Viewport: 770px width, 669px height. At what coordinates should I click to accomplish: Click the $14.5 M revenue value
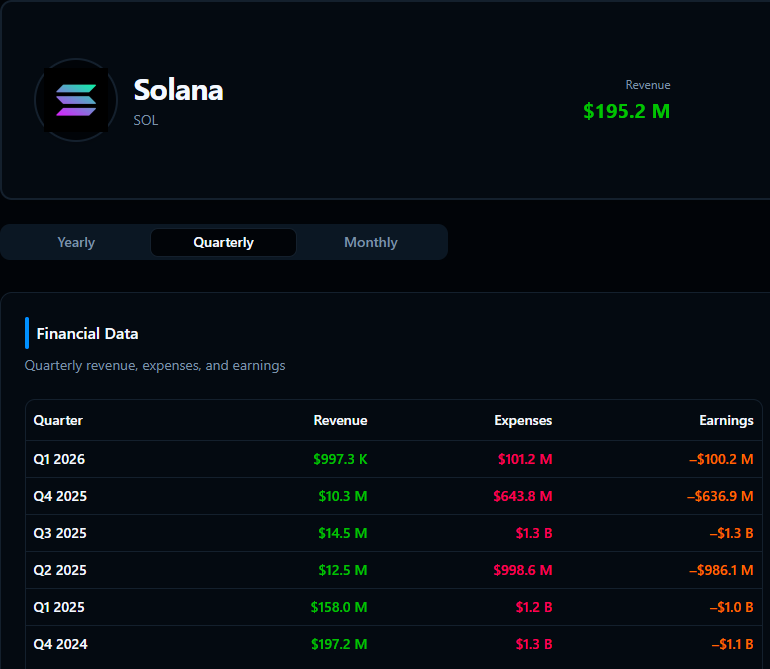(x=343, y=533)
